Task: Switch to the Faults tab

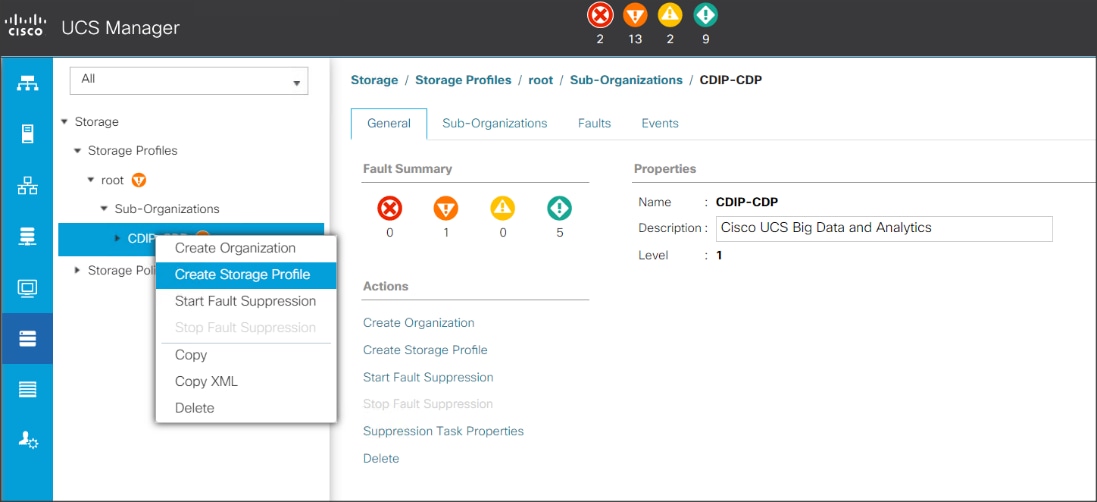Action: click(594, 124)
